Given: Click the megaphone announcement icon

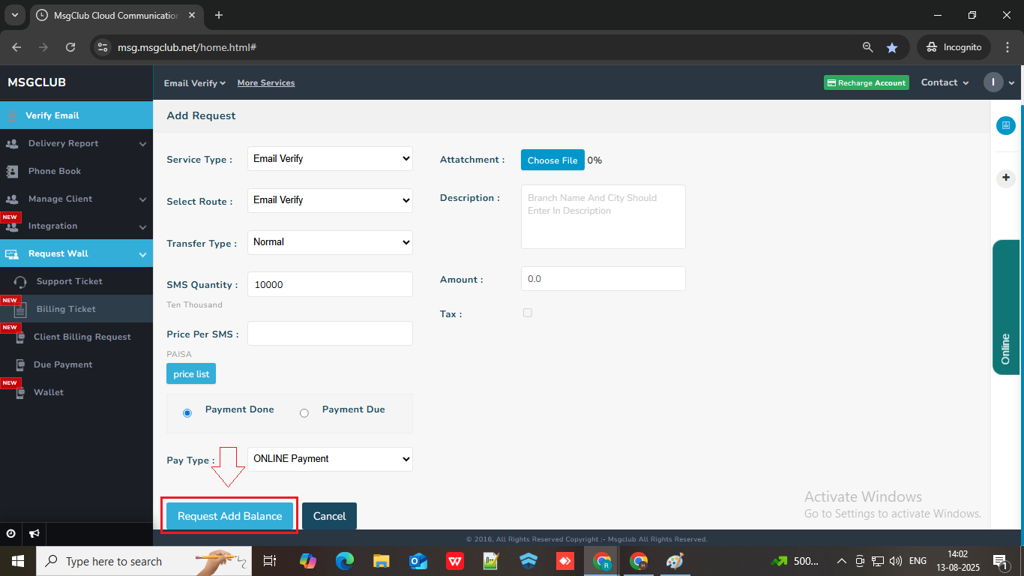Looking at the screenshot, I should point(34,534).
